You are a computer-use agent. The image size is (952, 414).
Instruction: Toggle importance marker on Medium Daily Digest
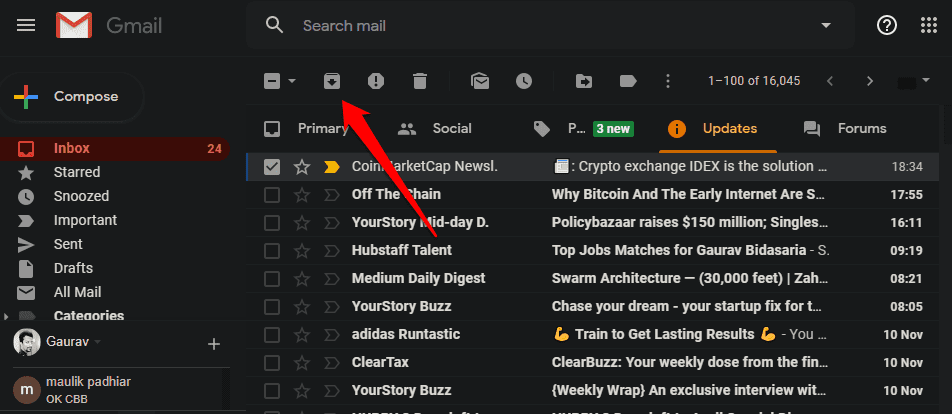[x=332, y=279]
